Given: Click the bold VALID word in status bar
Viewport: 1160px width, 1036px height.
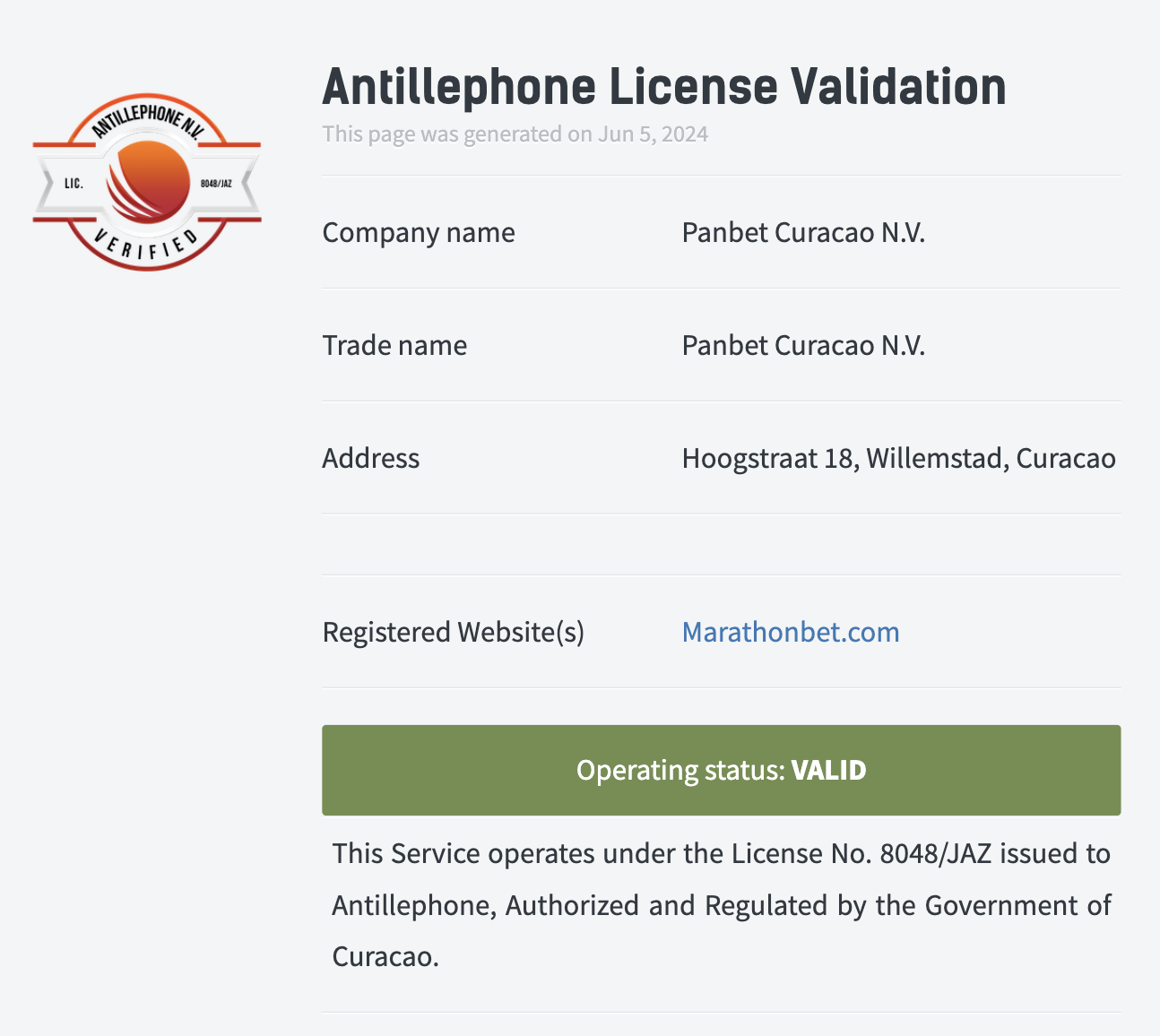Looking at the screenshot, I should (x=829, y=771).
